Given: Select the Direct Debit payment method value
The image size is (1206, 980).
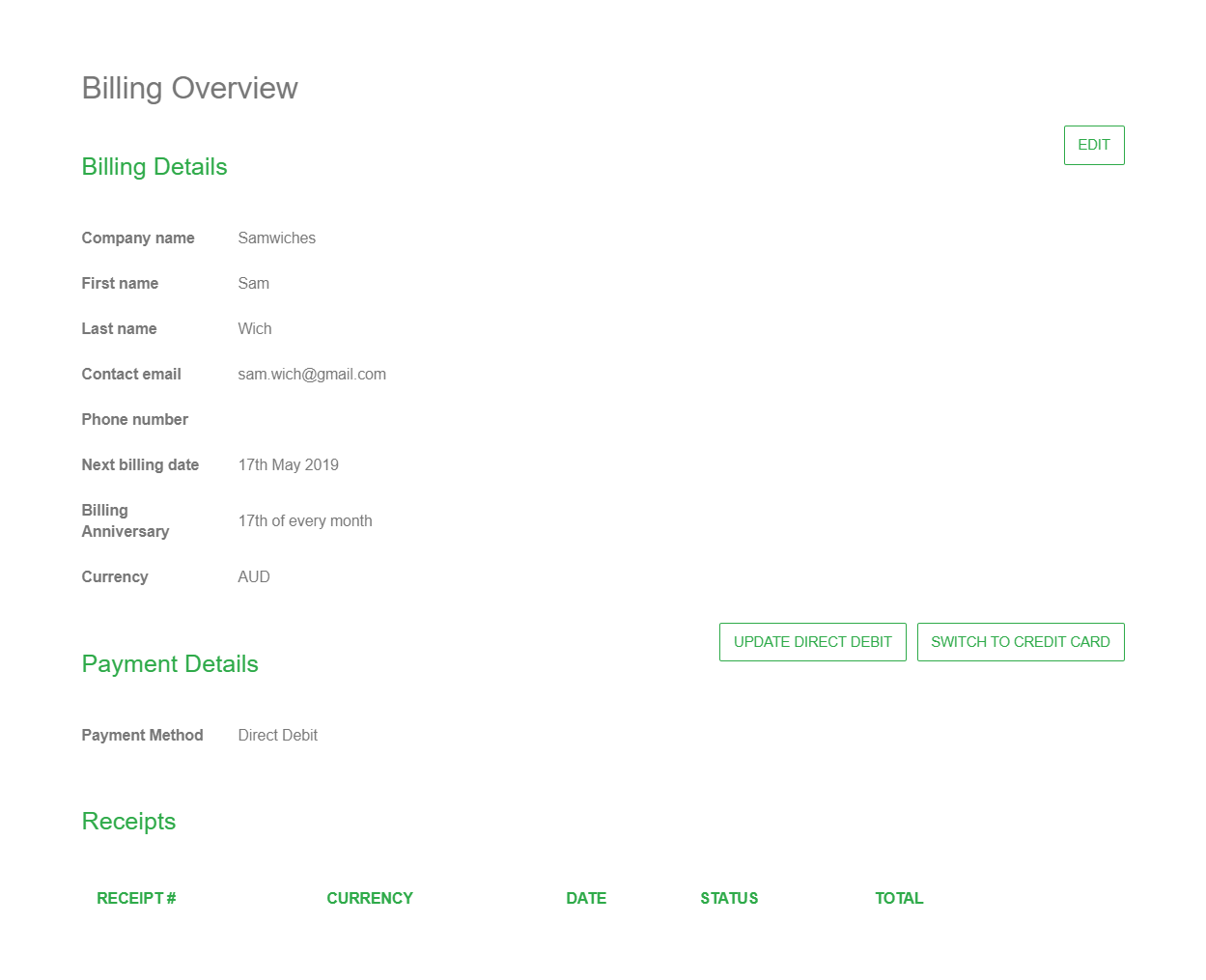Looking at the screenshot, I should [x=277, y=736].
